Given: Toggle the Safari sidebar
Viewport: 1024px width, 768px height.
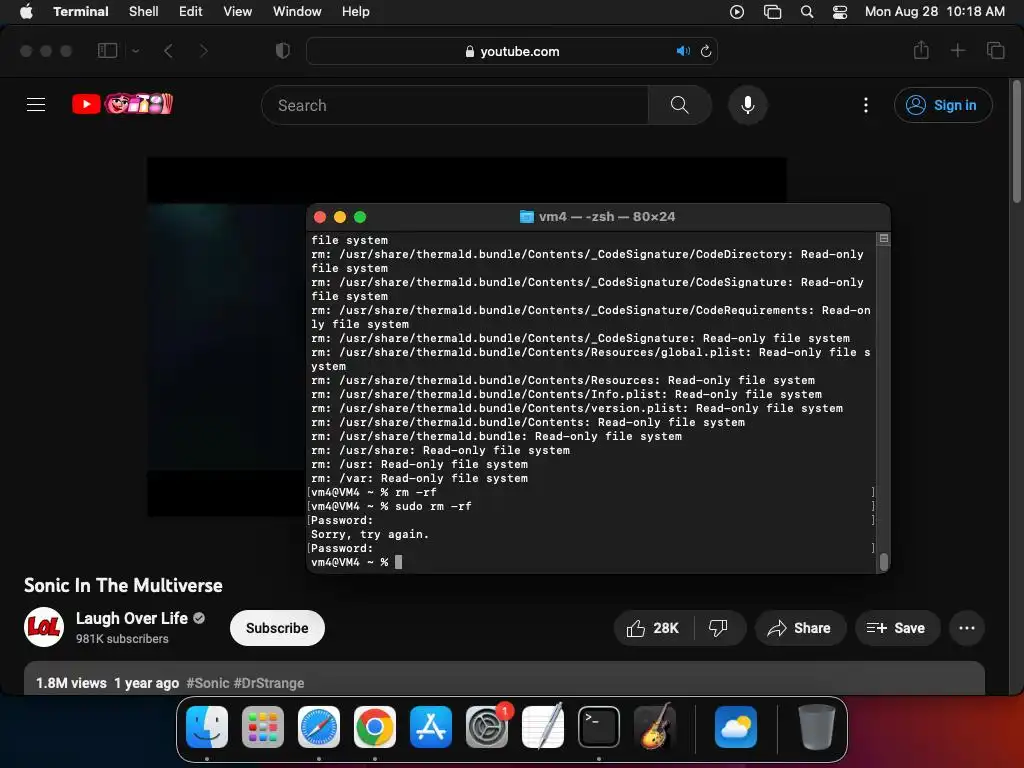Looking at the screenshot, I should [x=107, y=50].
